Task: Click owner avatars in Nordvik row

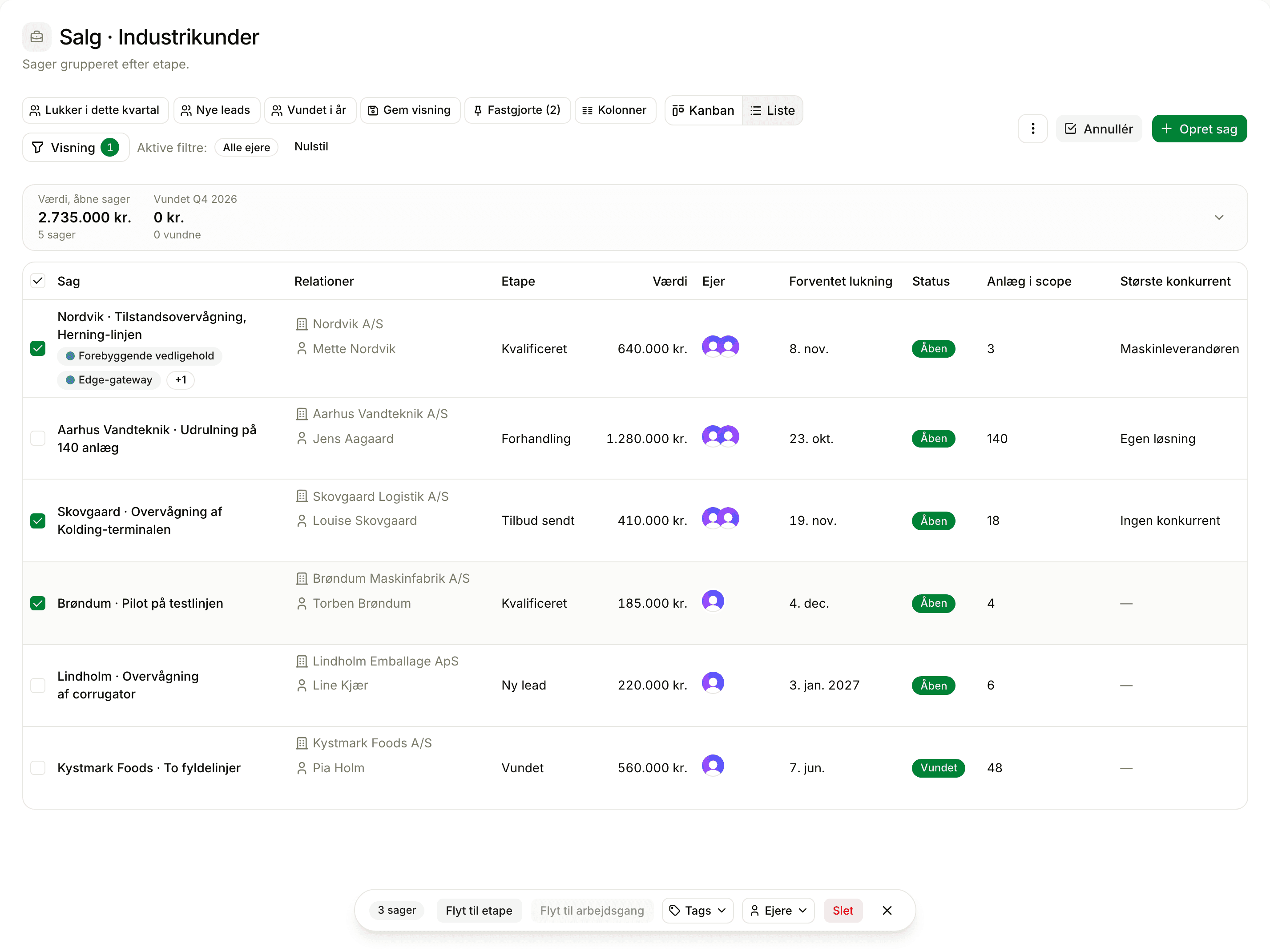Action: pyautogui.click(x=720, y=347)
